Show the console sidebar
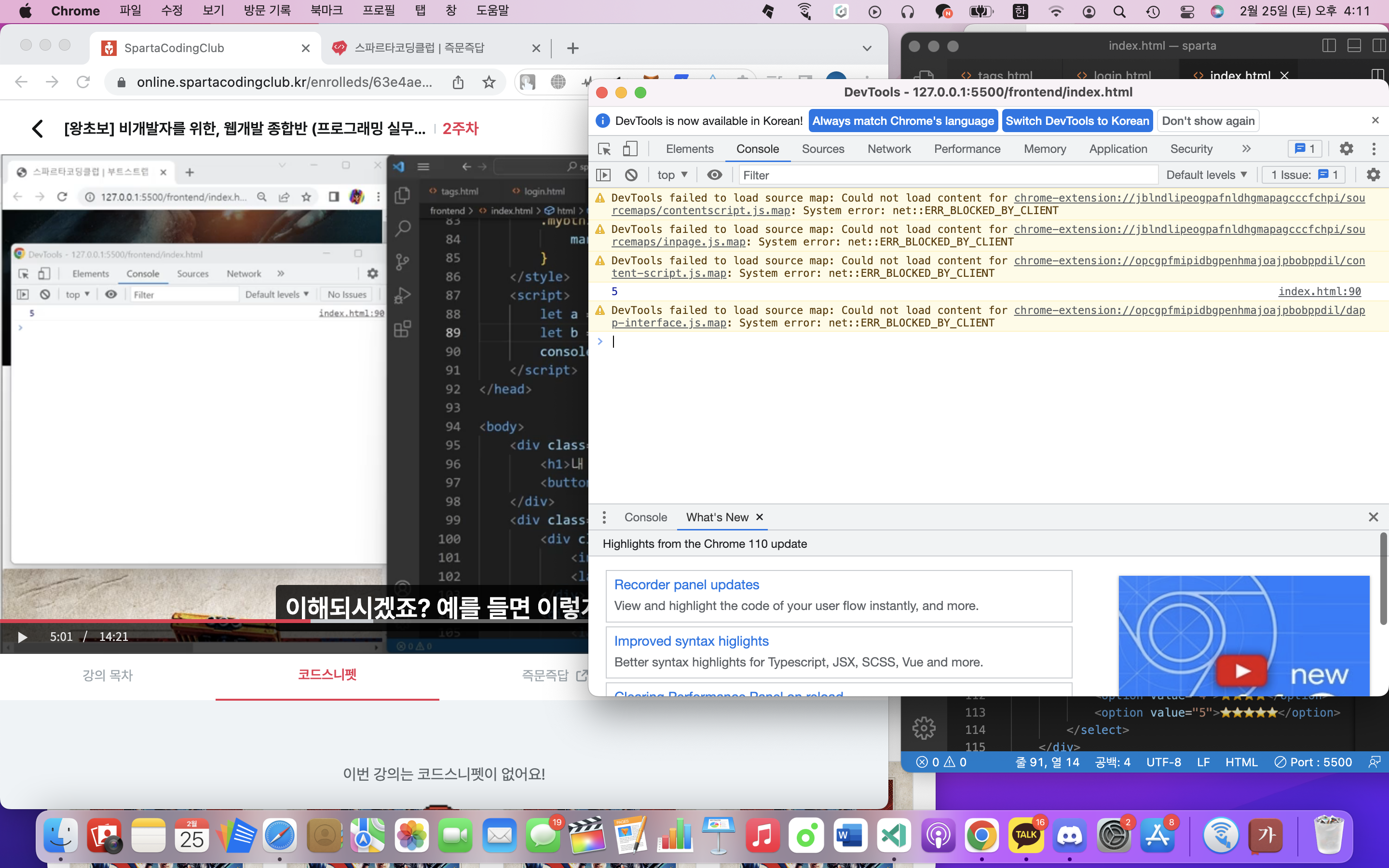This screenshot has height=868, width=1389. click(x=603, y=175)
